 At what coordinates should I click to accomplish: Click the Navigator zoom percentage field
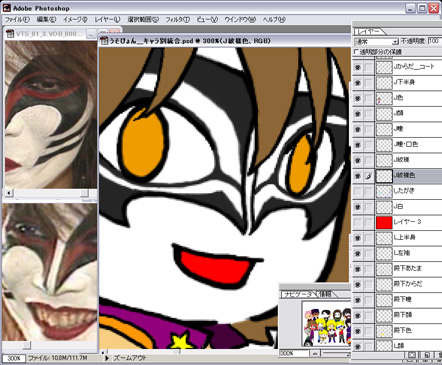[294, 353]
